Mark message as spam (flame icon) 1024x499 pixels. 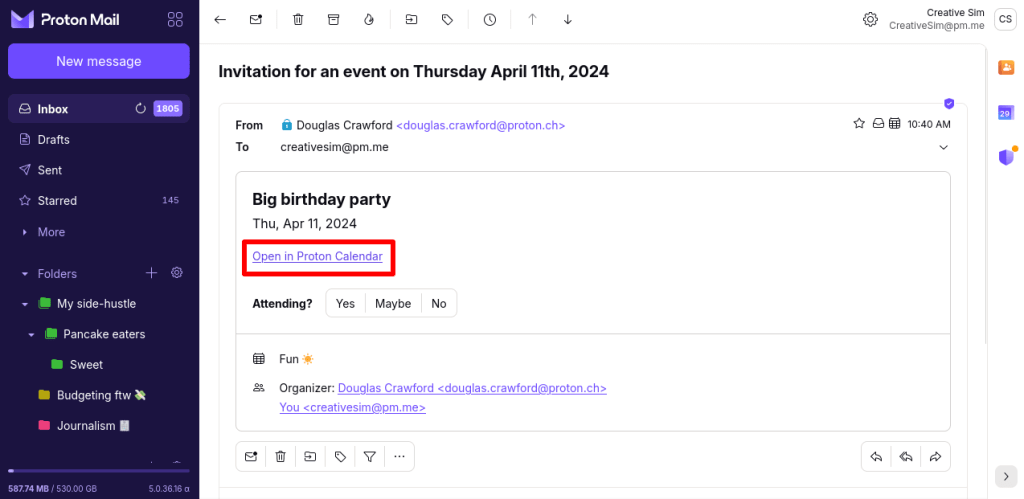tap(369, 19)
